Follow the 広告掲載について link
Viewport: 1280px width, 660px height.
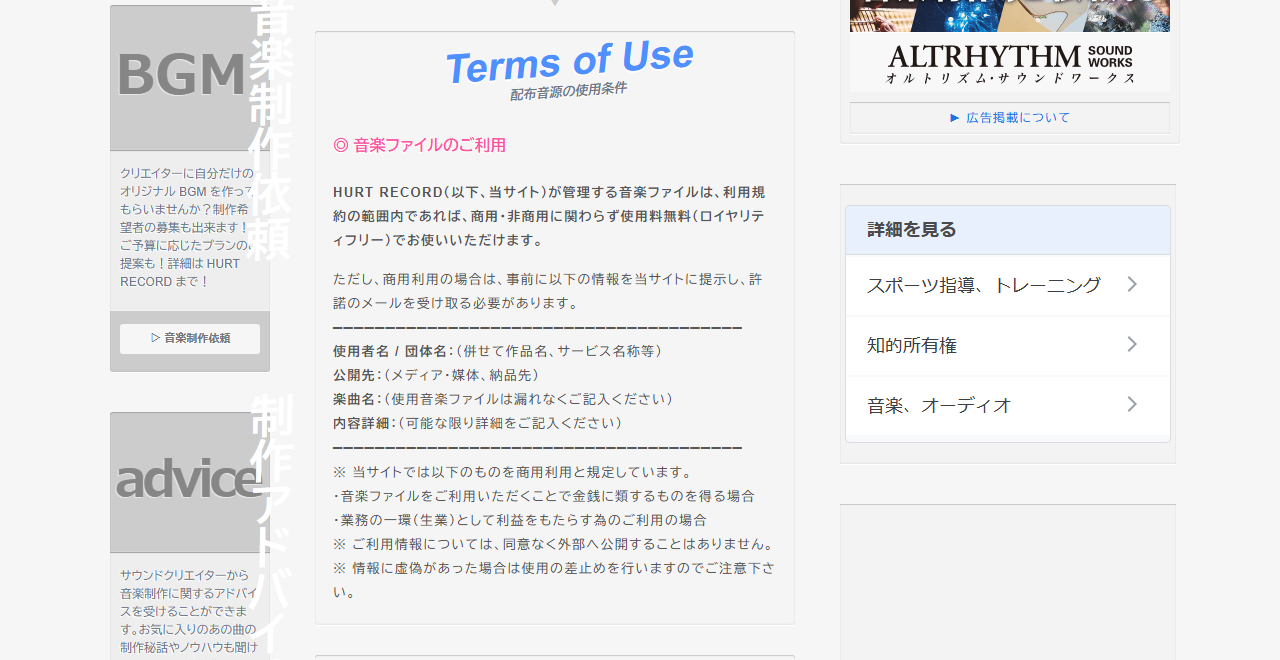pos(1010,118)
